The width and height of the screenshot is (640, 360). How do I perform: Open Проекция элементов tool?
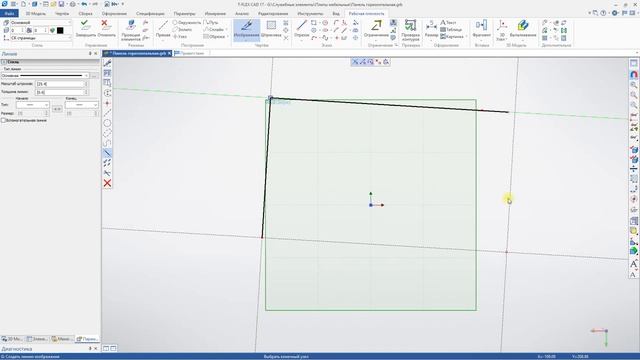click(131, 31)
